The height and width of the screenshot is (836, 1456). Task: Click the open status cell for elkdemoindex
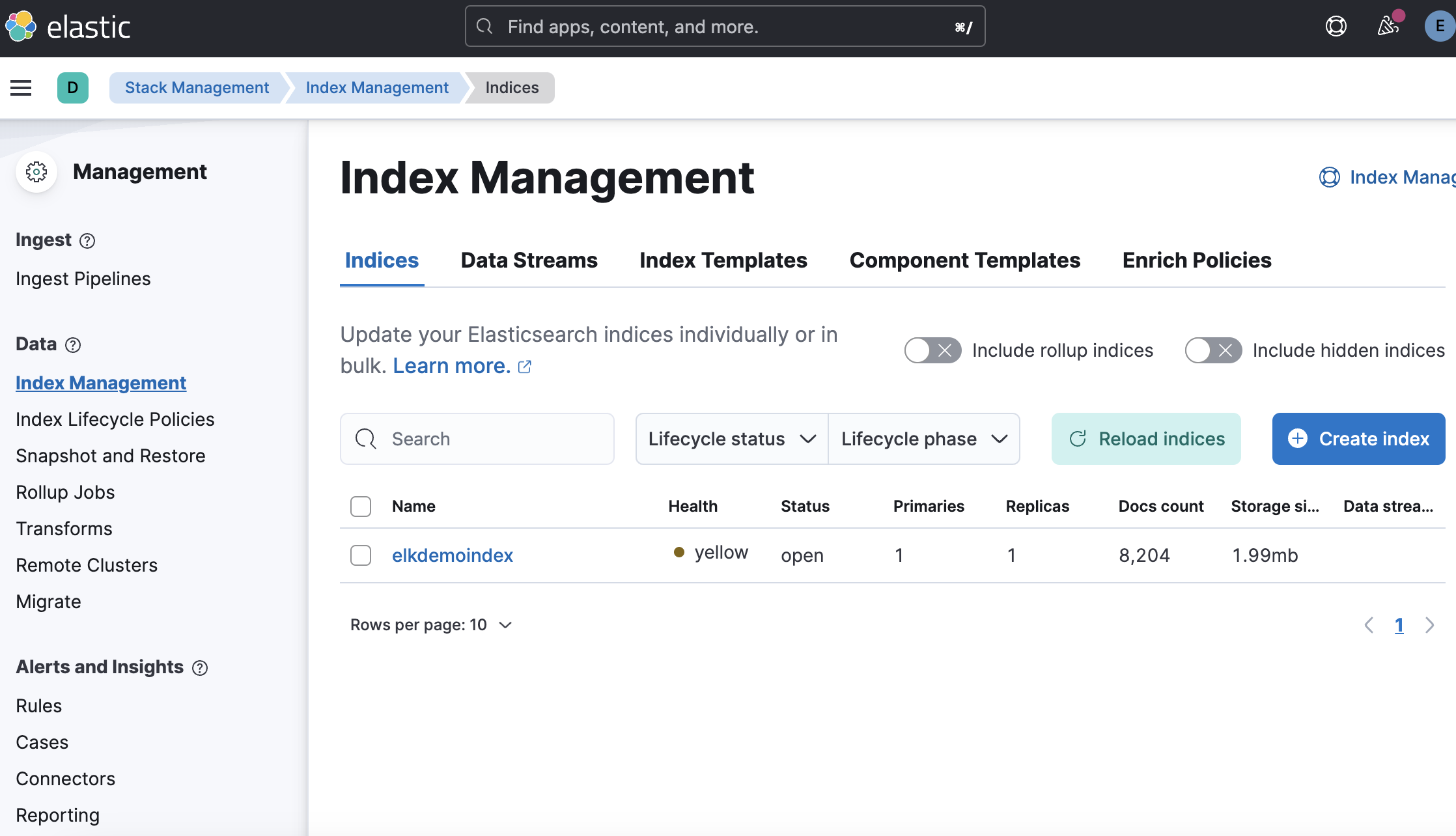tap(802, 555)
